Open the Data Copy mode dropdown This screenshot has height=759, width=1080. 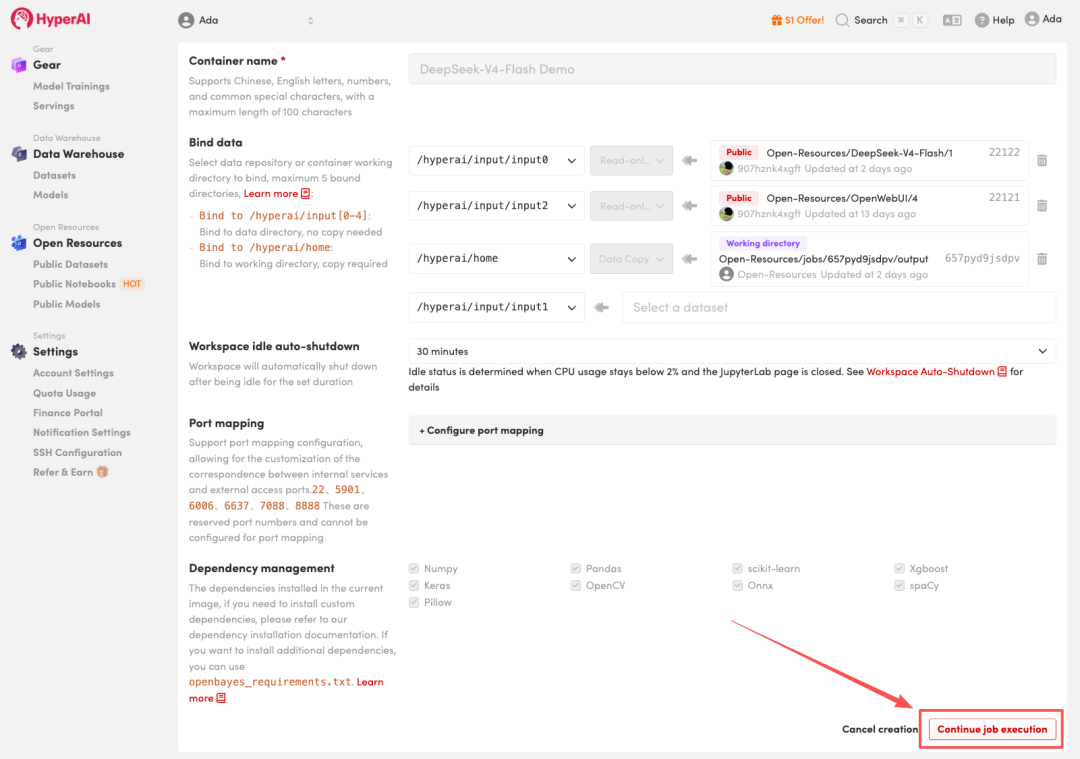tap(632, 259)
